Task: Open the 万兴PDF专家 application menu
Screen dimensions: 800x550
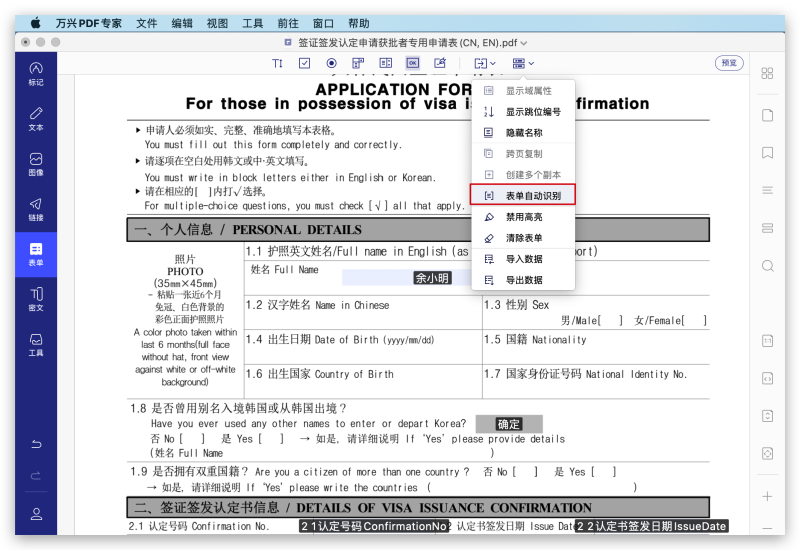Action: click(x=88, y=23)
